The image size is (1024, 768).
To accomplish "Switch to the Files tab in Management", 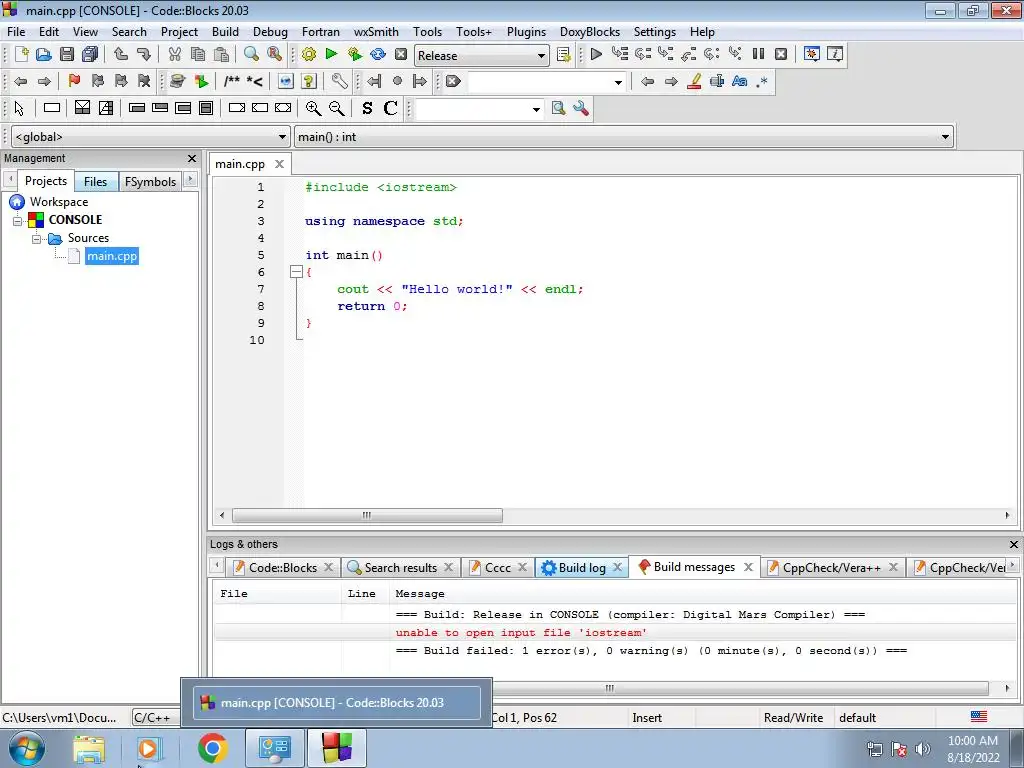I will coord(95,182).
